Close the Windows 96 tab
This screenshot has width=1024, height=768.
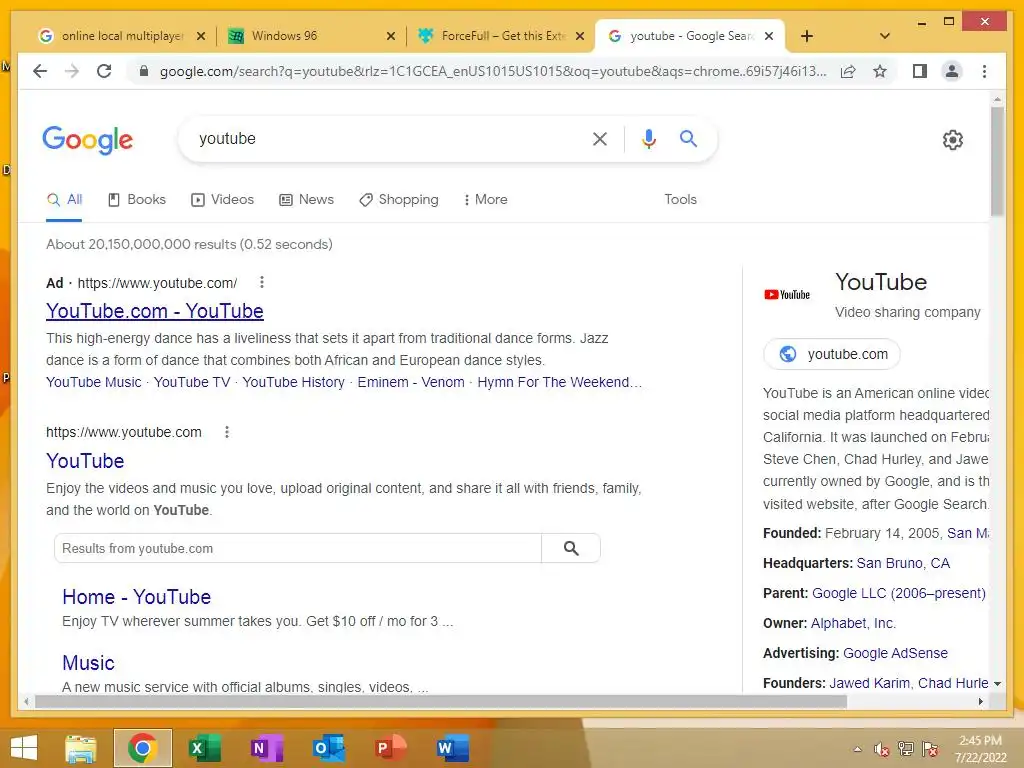click(391, 36)
